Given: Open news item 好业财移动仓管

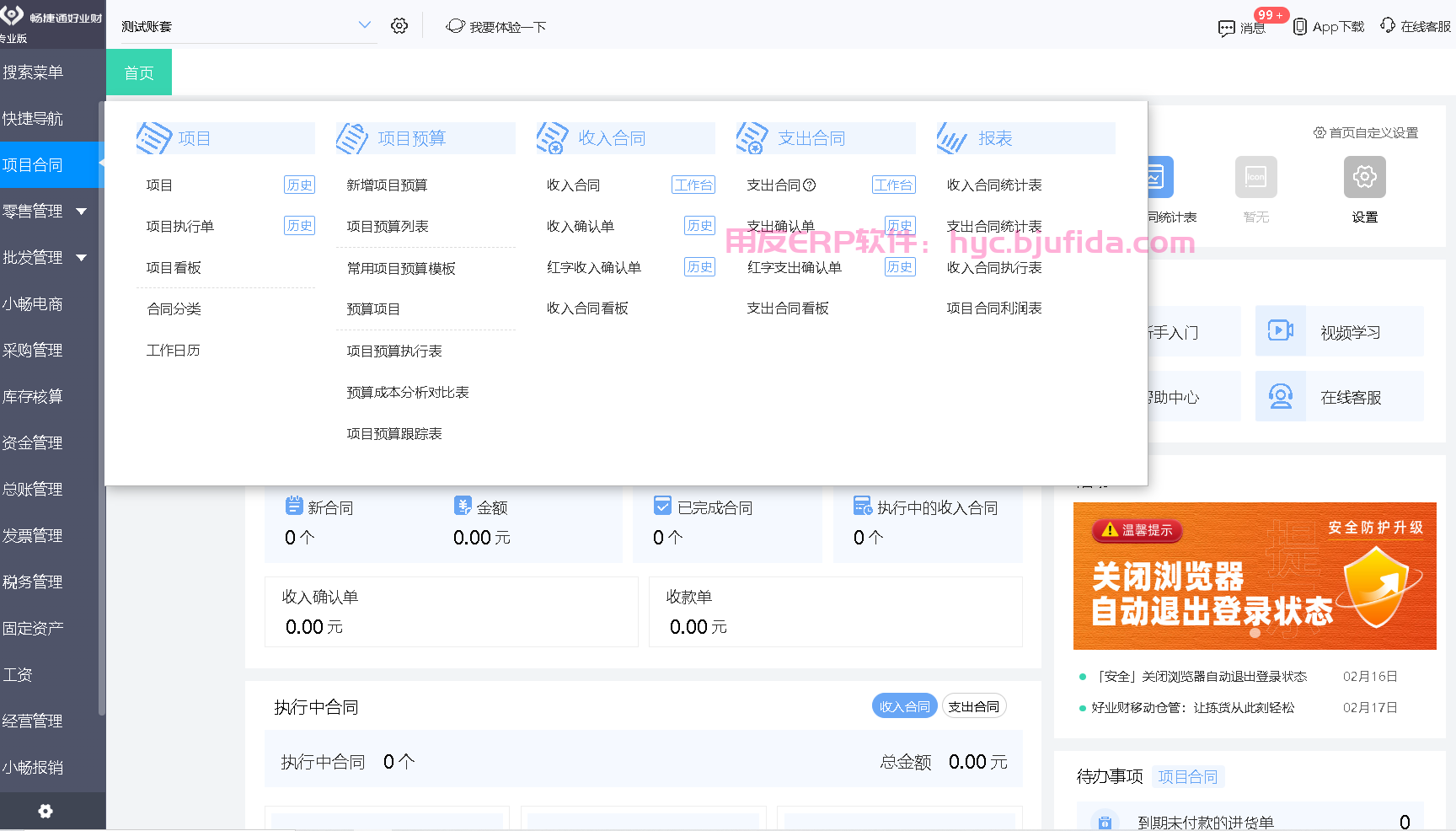Looking at the screenshot, I should (x=1192, y=708).
